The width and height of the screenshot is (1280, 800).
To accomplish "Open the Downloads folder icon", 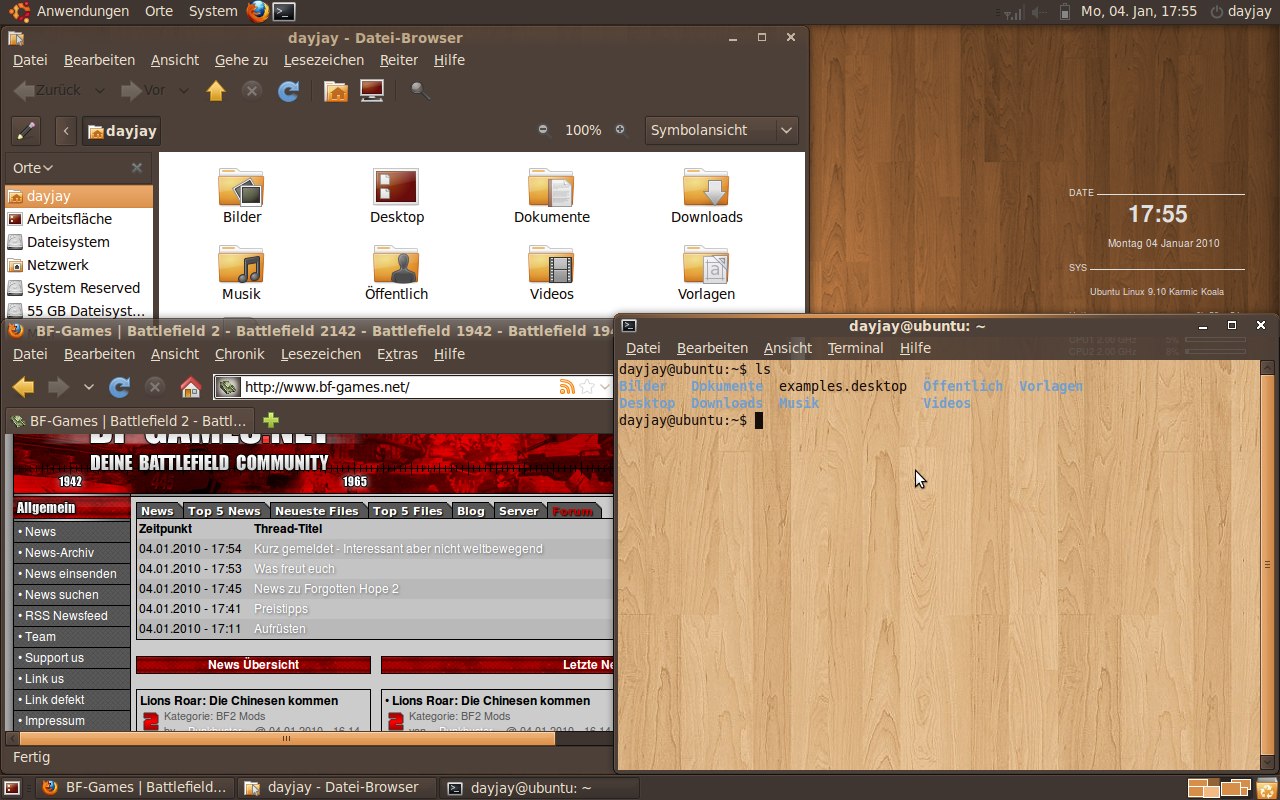I will [x=706, y=188].
